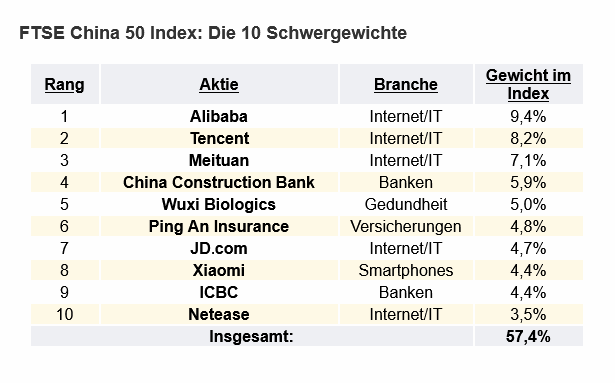Screen dimensions: 615x383
Task: Select the Alibaba stock name
Action: 219,117
